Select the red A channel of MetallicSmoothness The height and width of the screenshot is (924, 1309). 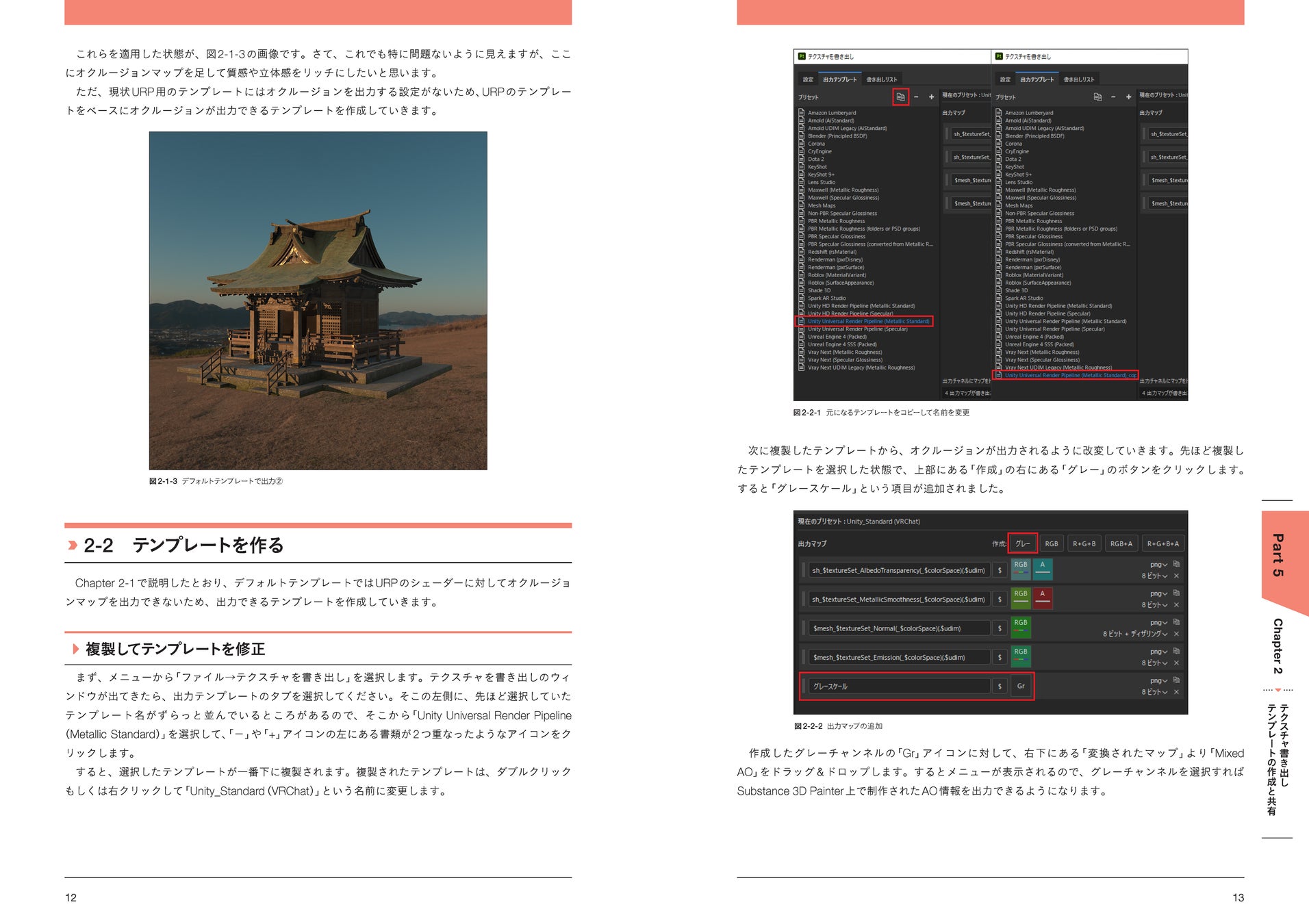pos(1042,598)
